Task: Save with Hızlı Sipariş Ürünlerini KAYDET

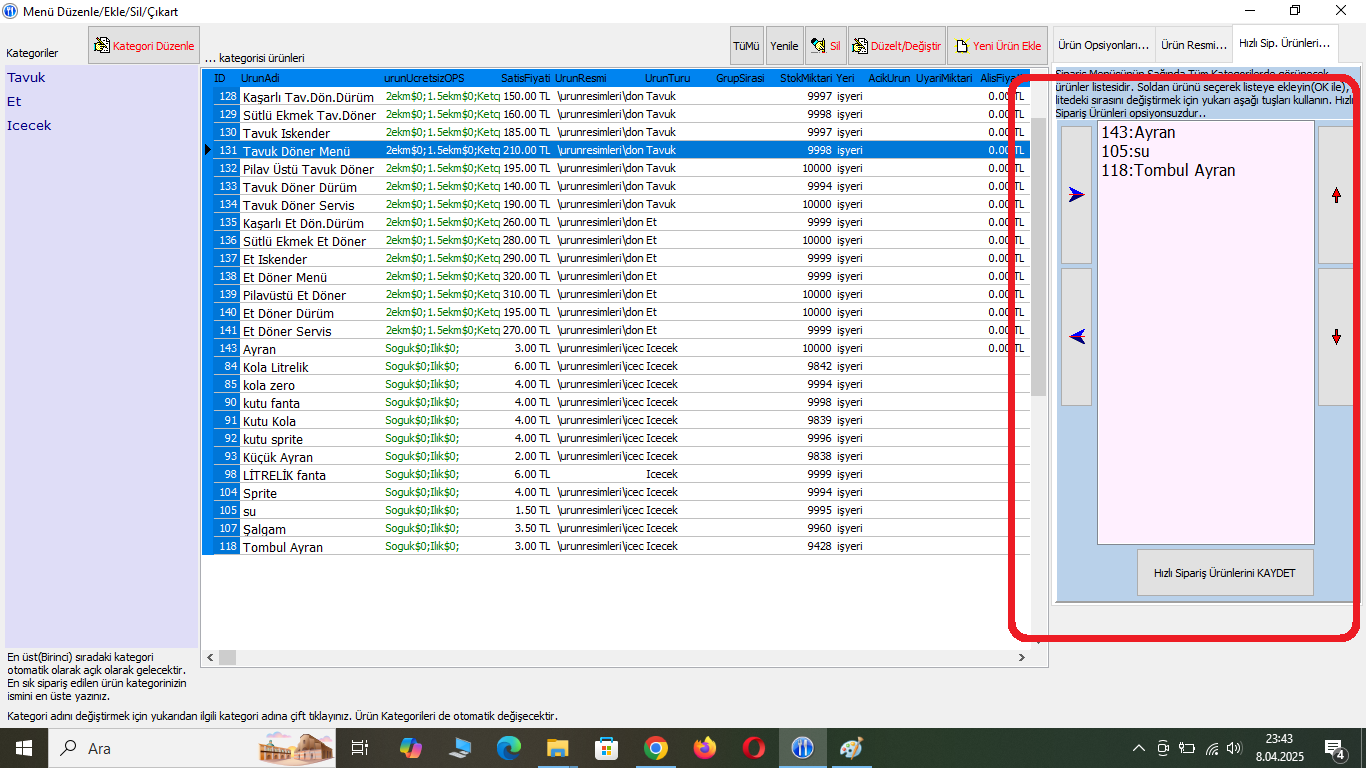Action: 1225,573
